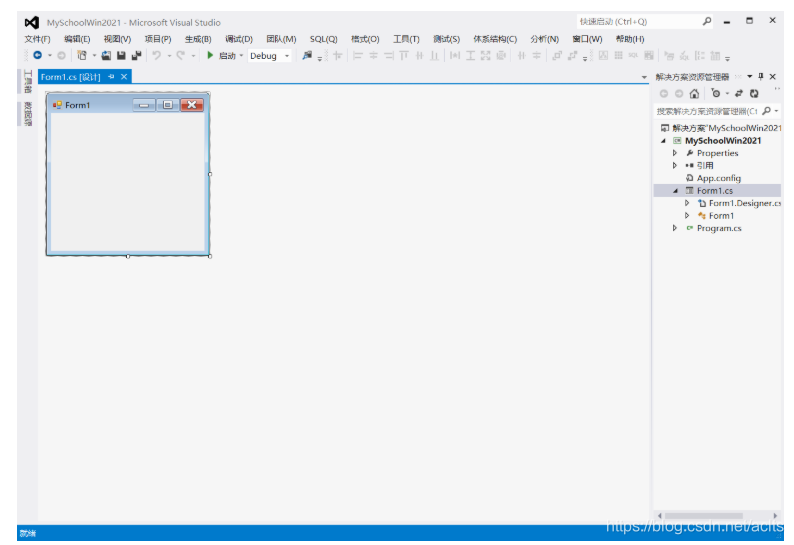Click the Home icon in Solution Explorer
This screenshot has height=545, width=794.
point(694,94)
